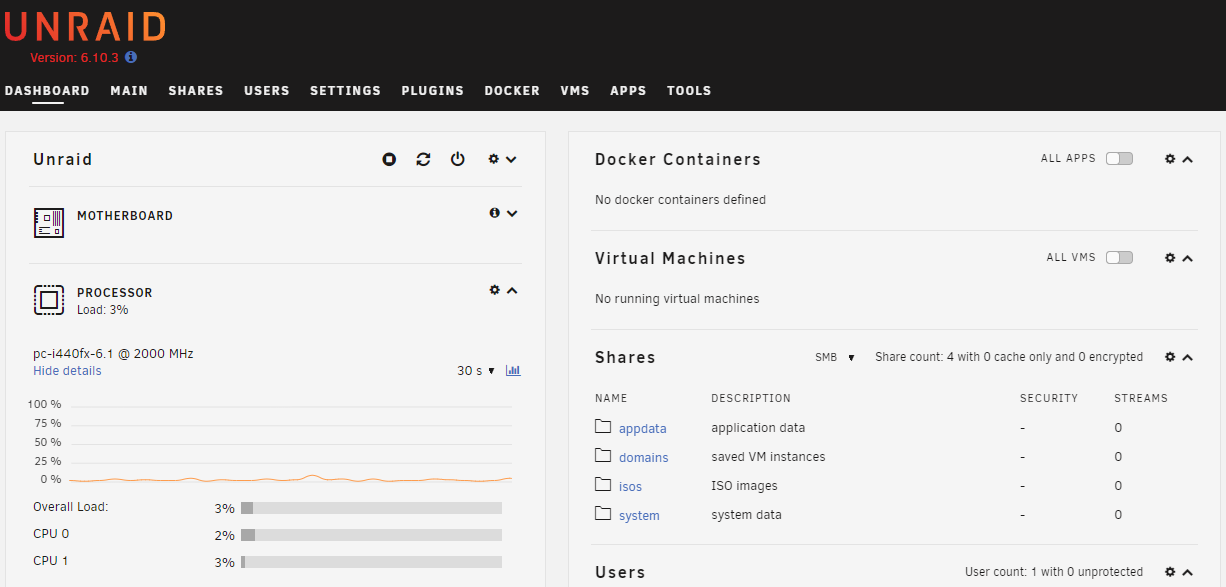The image size is (1226, 587).
Task: Turn on the All VMs toggle
Action: click(x=1119, y=258)
